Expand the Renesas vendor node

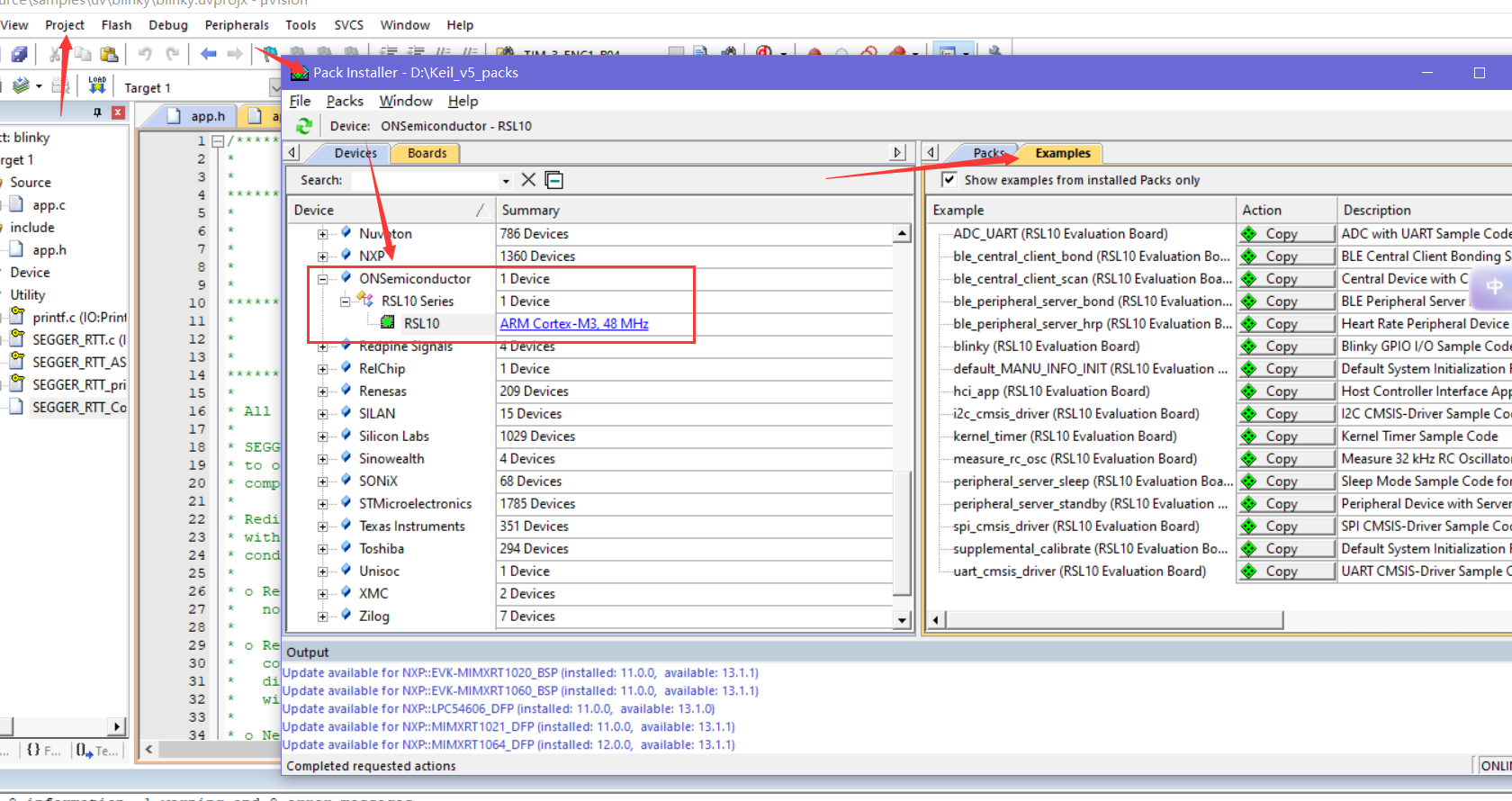(x=322, y=391)
